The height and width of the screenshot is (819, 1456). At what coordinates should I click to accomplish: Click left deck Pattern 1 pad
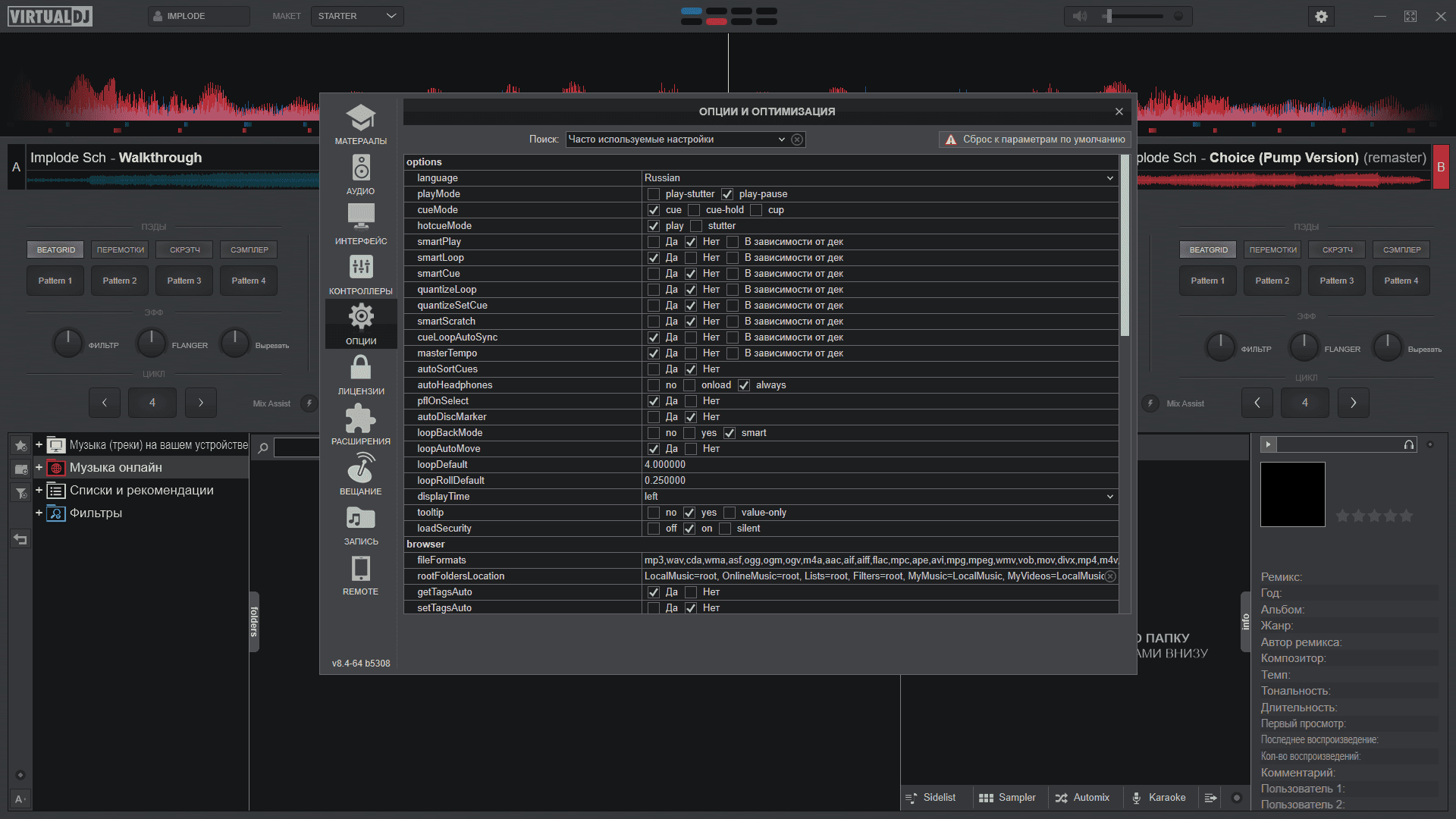coord(55,281)
